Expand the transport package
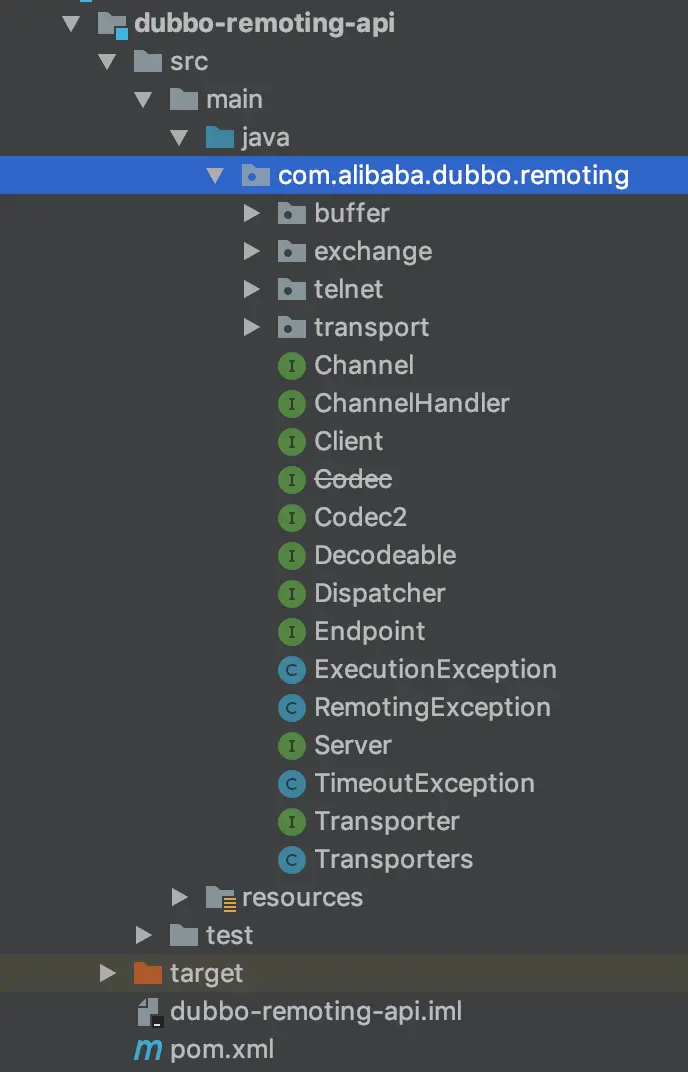This screenshot has height=1072, width=688. (252, 327)
